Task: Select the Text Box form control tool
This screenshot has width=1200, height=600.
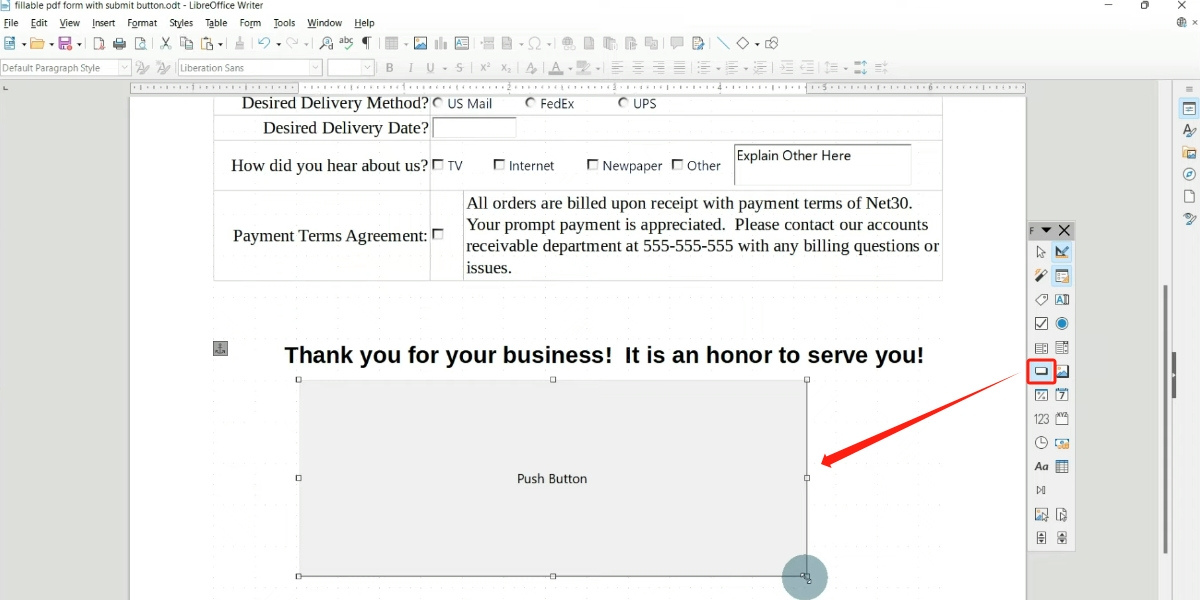Action: pyautogui.click(x=1062, y=299)
